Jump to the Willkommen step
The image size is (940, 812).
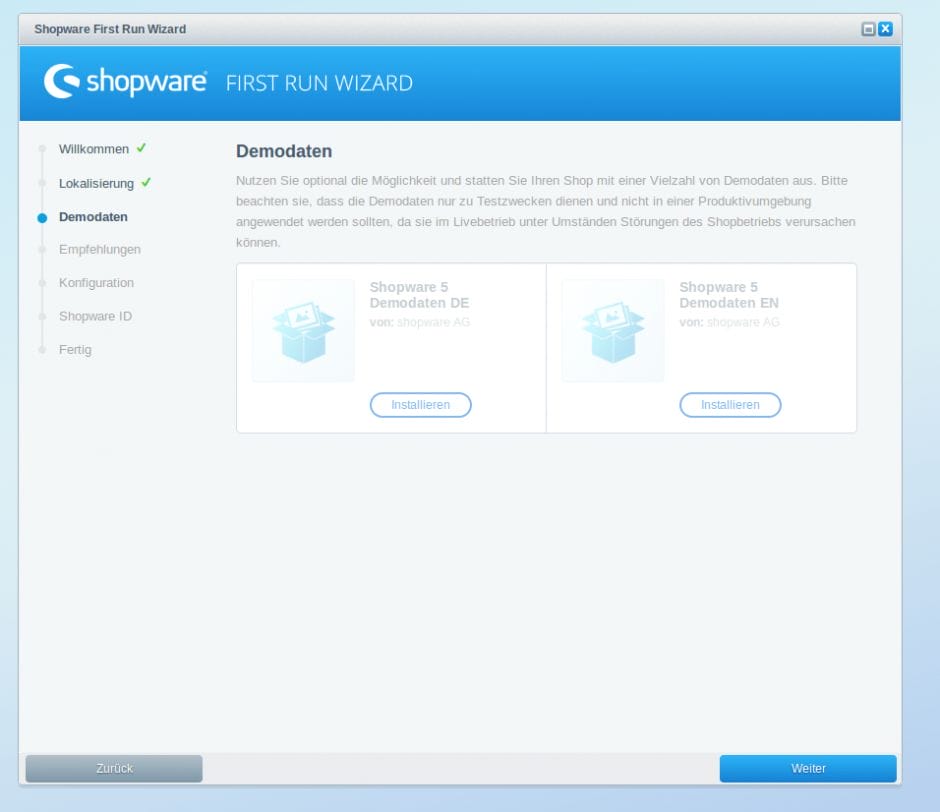[x=94, y=149]
